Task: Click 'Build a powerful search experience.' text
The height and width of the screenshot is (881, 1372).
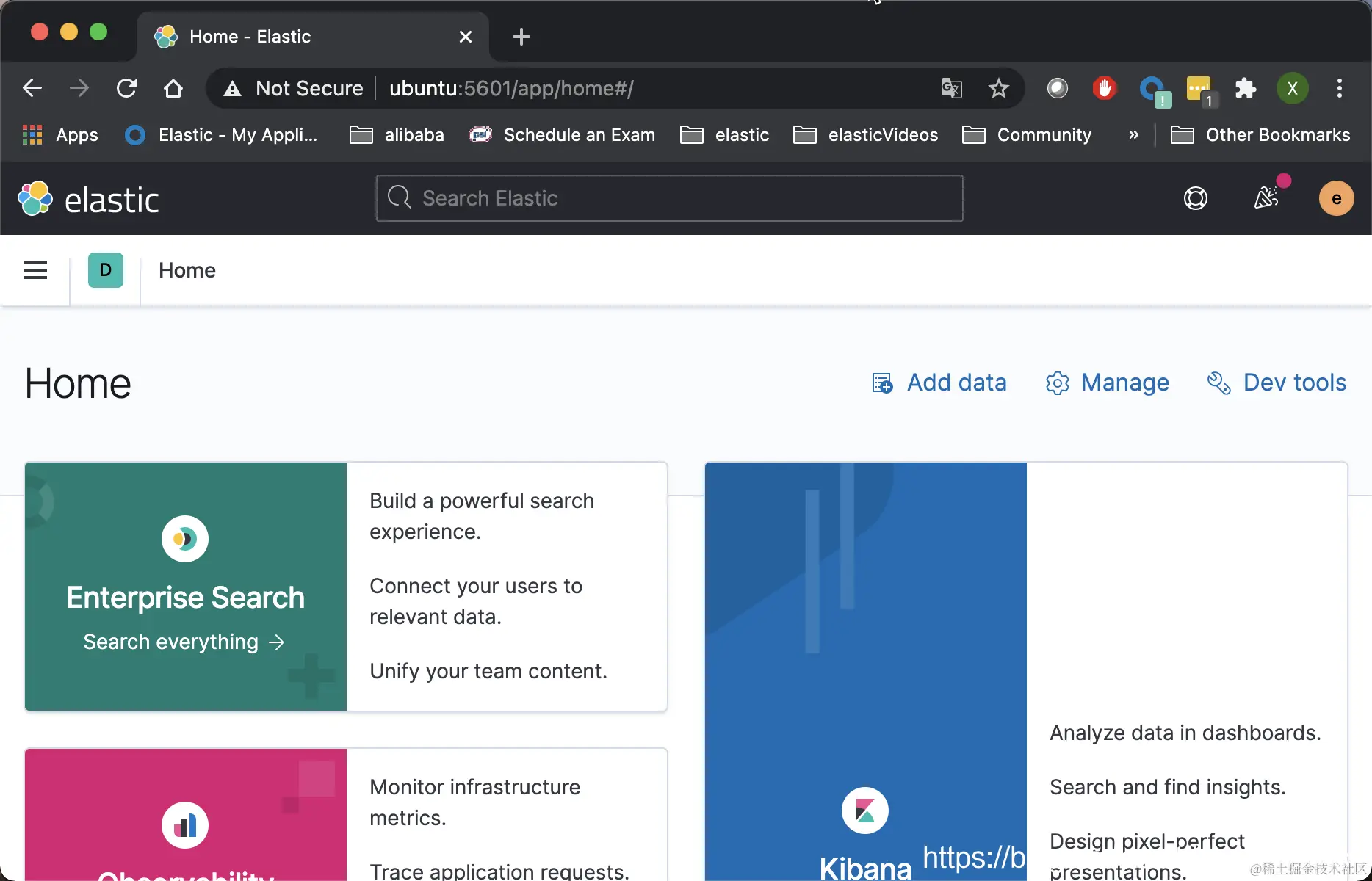Action: point(482,516)
